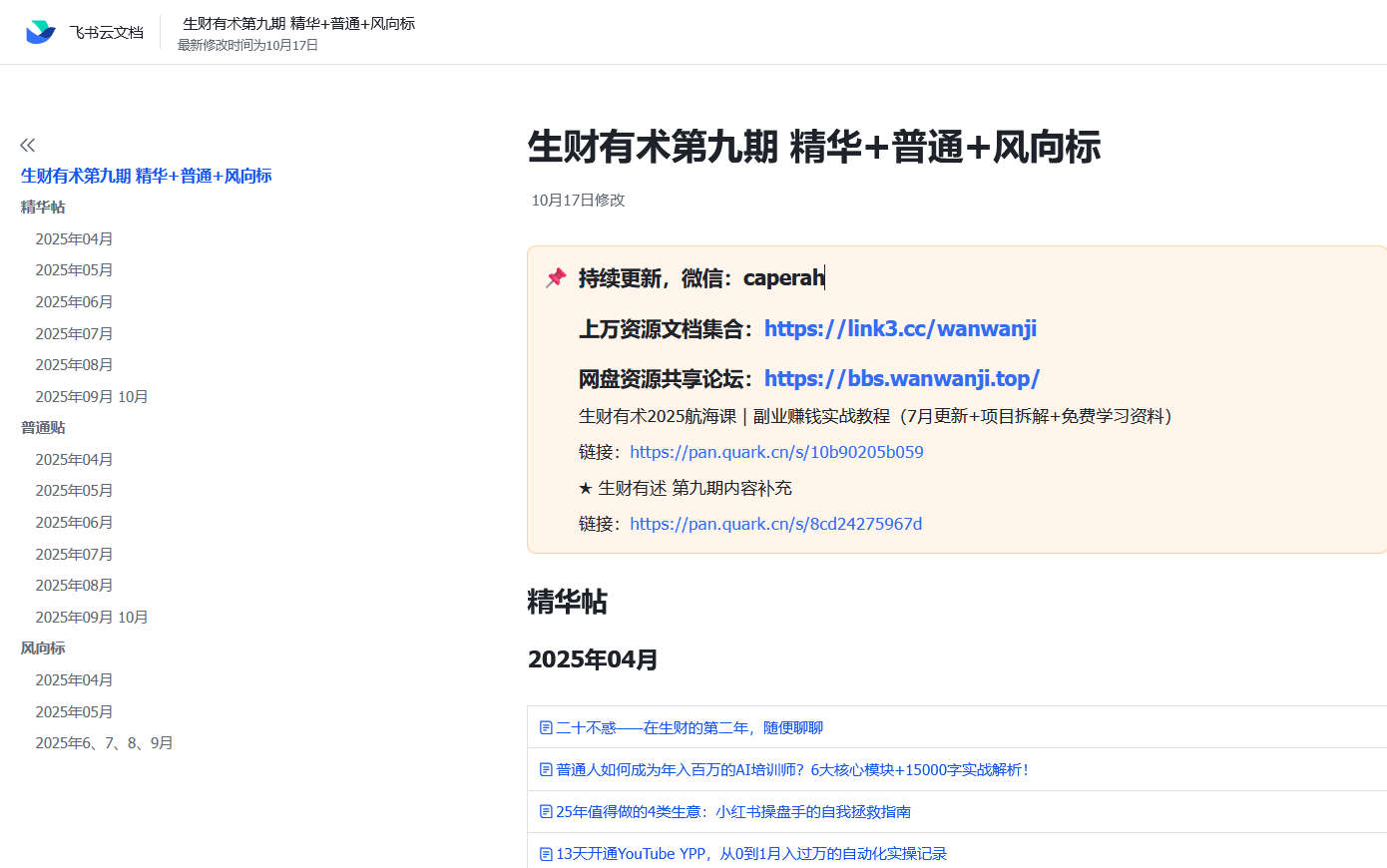
Task: Click document title in the header bar
Action: (x=299, y=23)
